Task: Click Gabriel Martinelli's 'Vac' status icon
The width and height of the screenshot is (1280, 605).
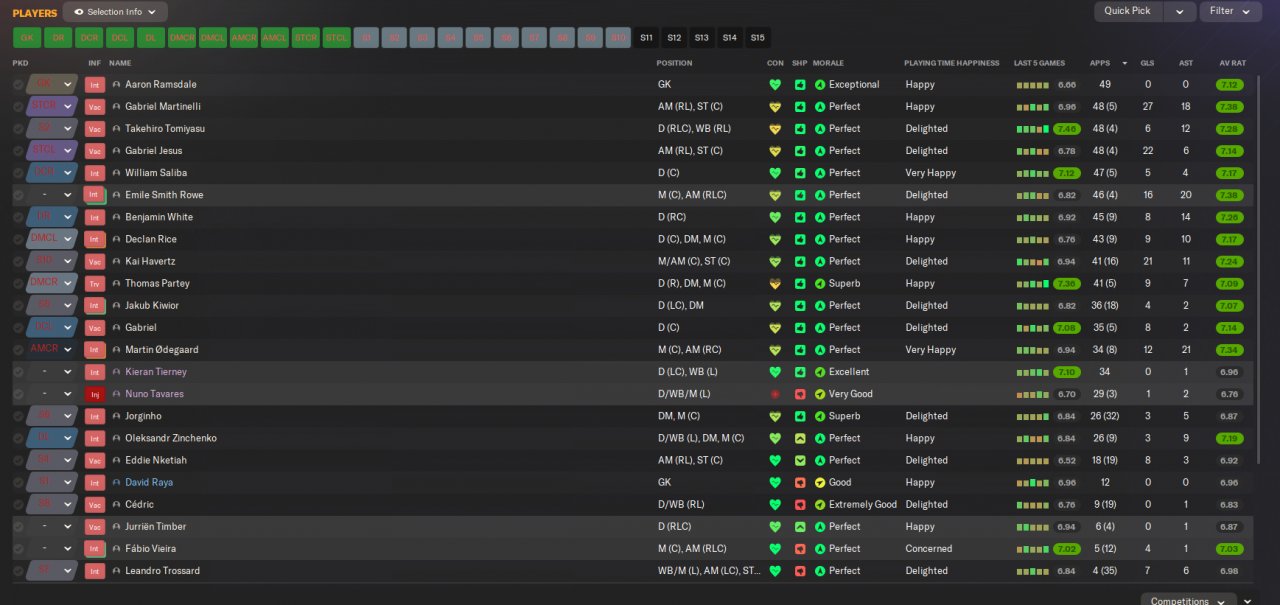Action: point(95,107)
